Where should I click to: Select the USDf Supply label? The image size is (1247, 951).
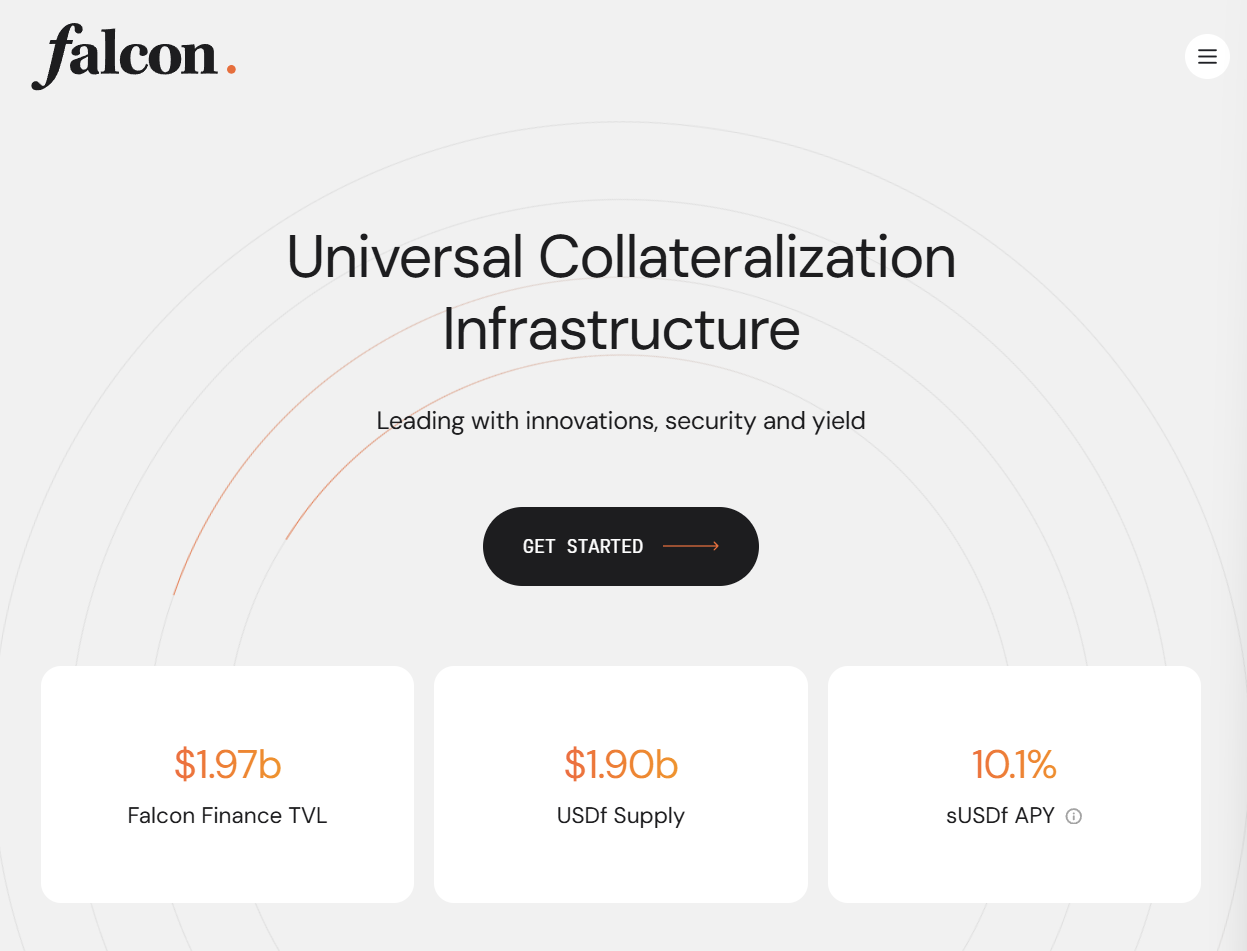tap(621, 816)
